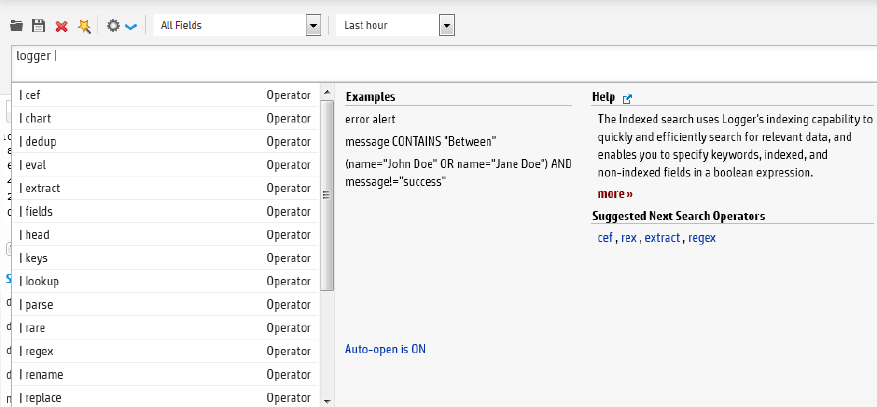Click the open folder icon in the toolbar
Screen dimensions: 877x407
click(x=17, y=25)
